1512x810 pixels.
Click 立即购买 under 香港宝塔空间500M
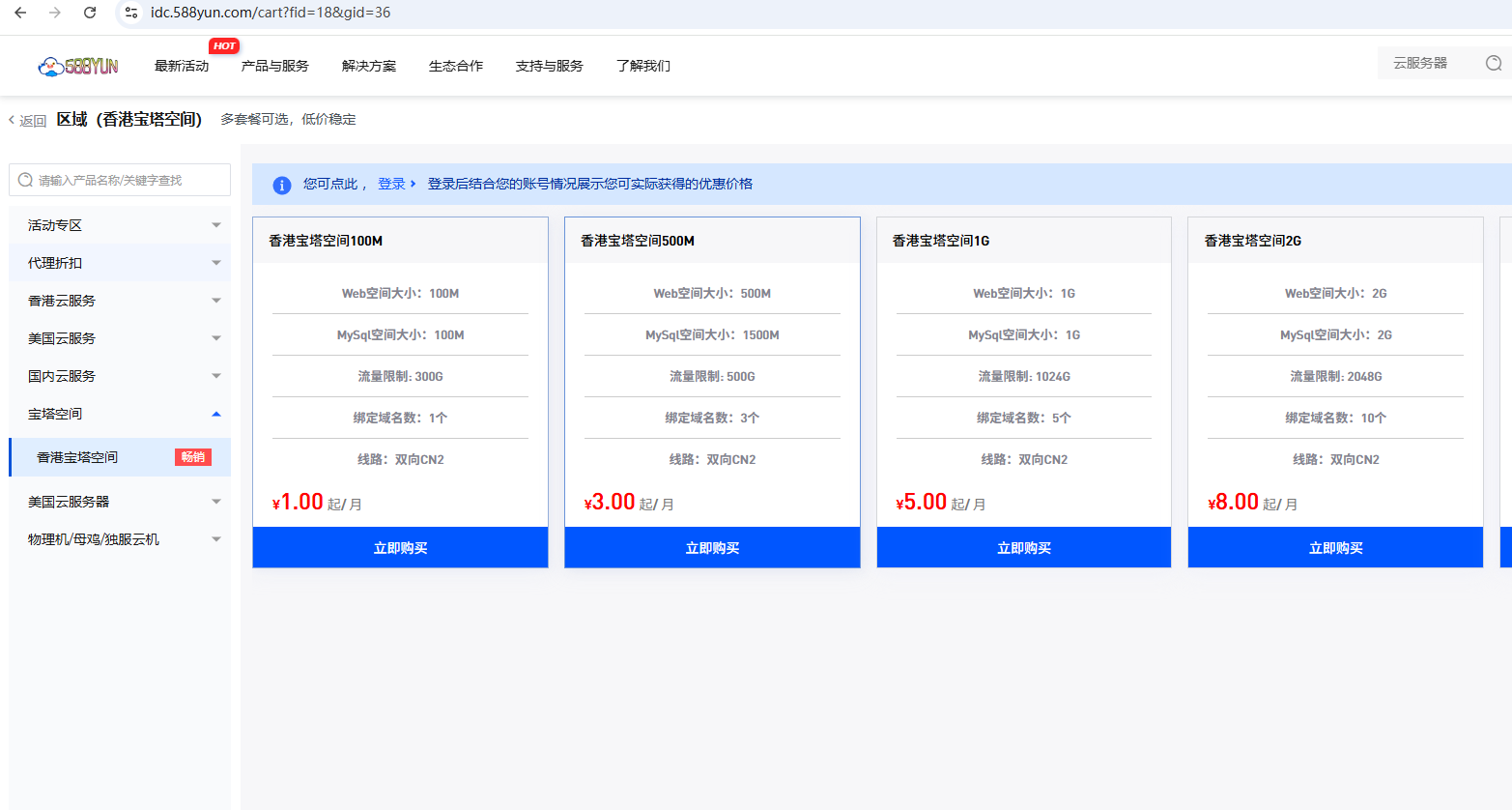[x=711, y=547]
